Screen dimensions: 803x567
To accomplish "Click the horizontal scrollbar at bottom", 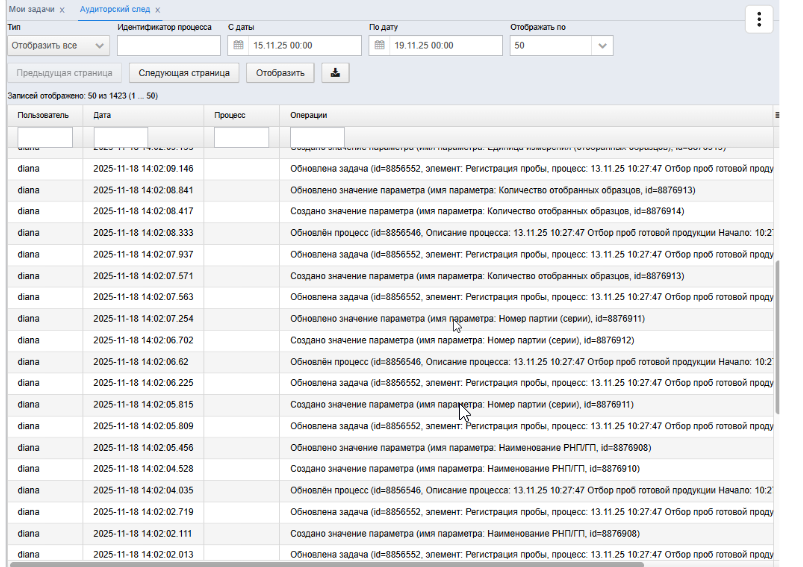I will click(326, 564).
